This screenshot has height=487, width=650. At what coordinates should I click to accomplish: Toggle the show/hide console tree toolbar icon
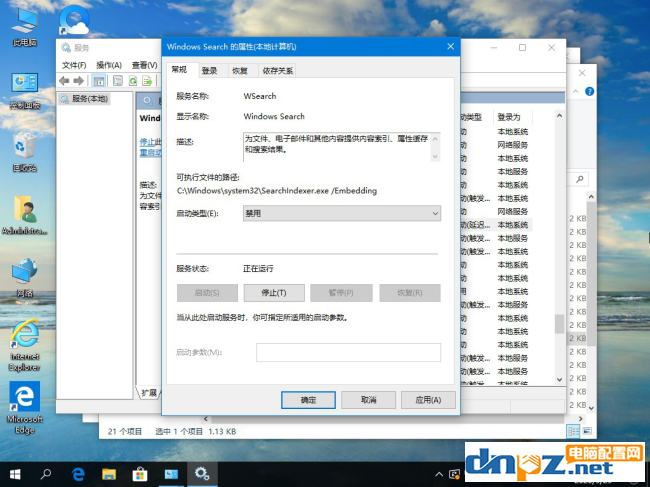pos(99,81)
